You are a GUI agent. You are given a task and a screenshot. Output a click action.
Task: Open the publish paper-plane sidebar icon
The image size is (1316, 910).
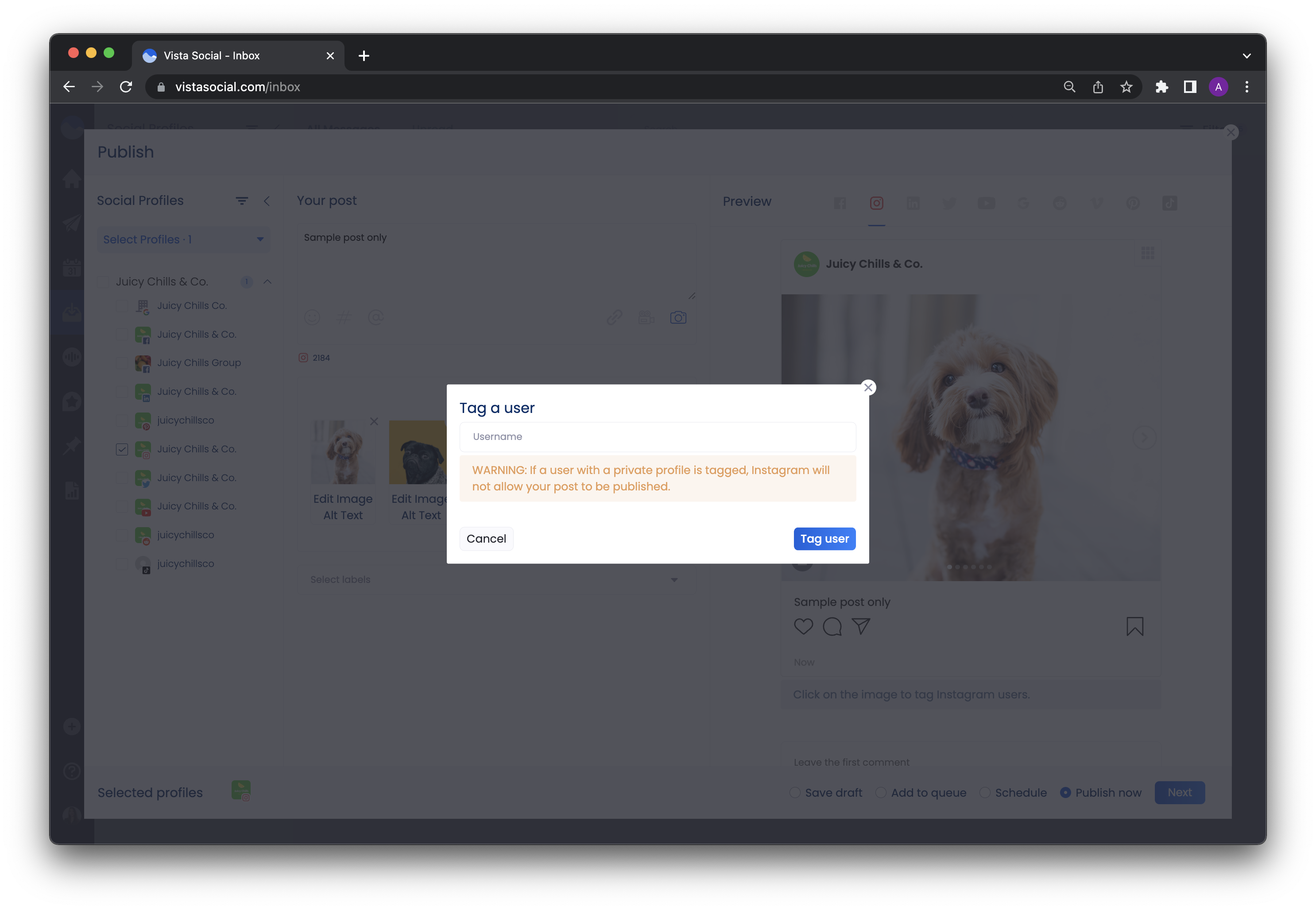pyautogui.click(x=72, y=223)
